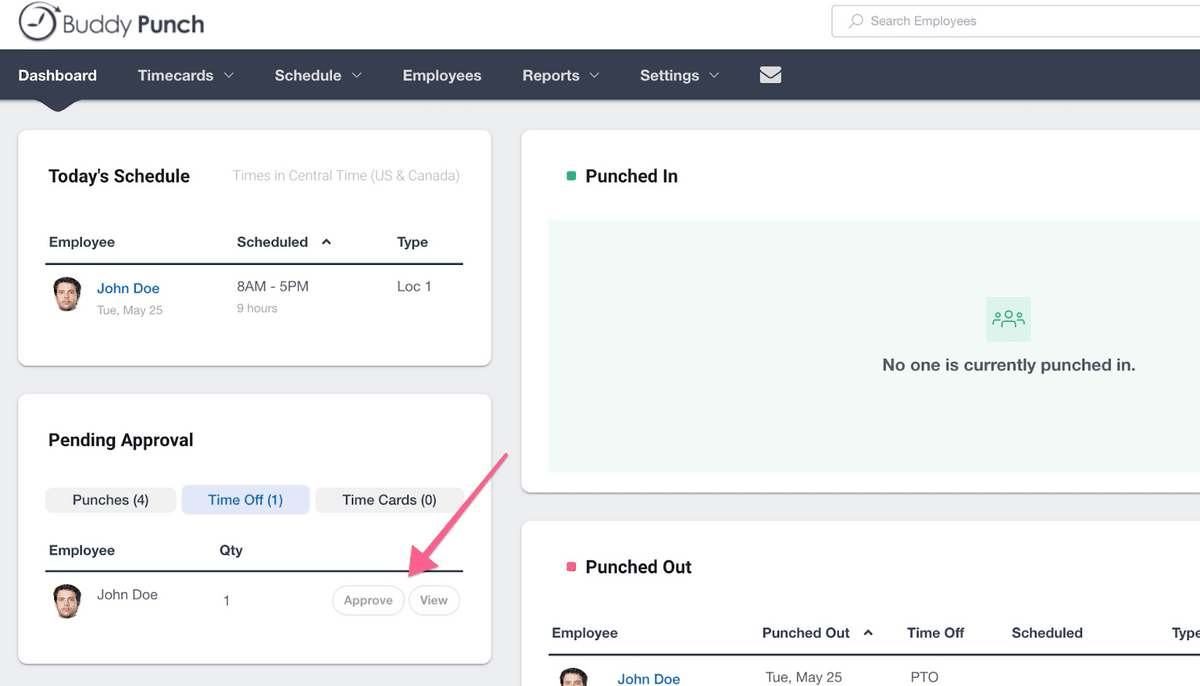The width and height of the screenshot is (1200, 686).
Task: Expand the Schedule dropdown menu
Action: coord(318,75)
